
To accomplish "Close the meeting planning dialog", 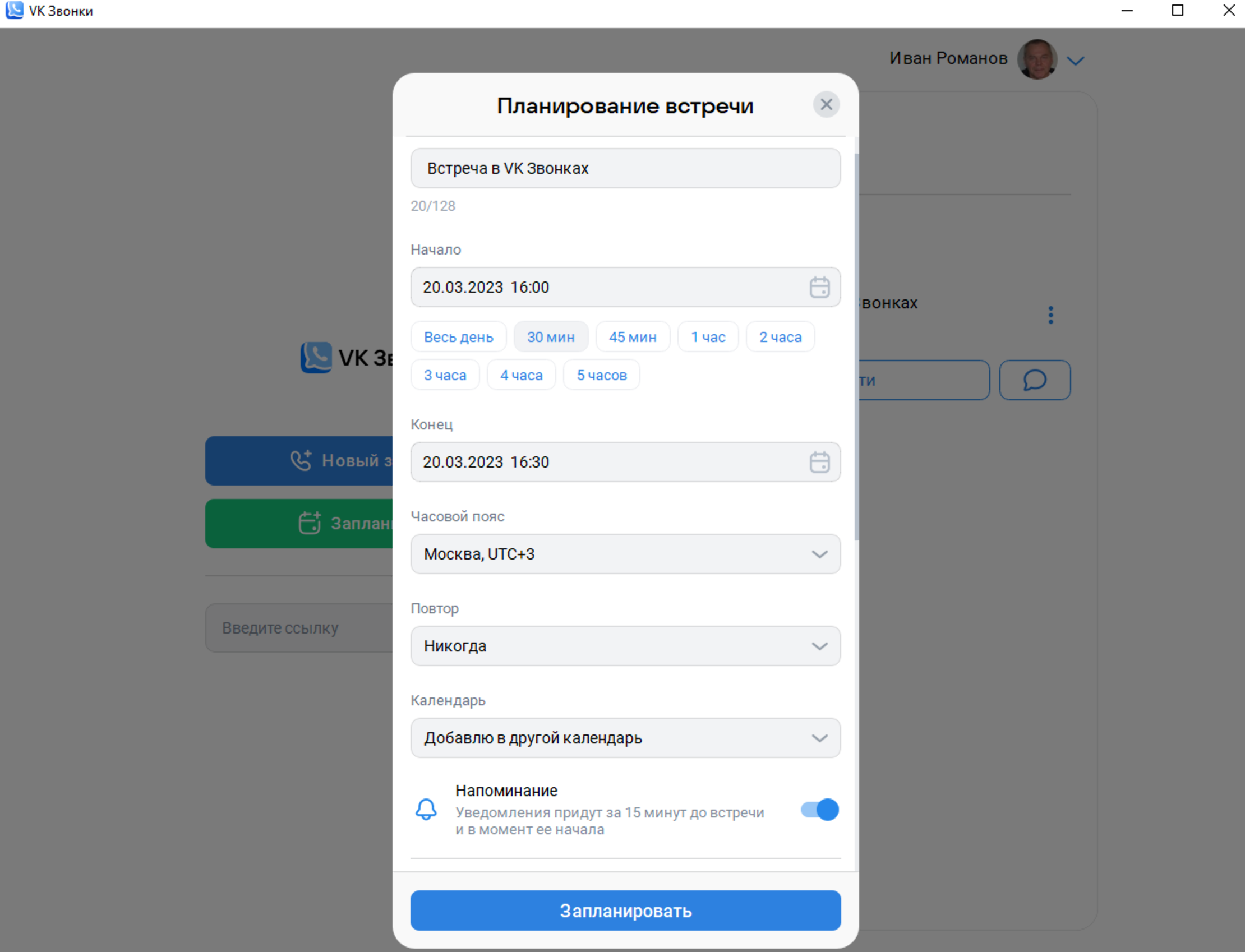I will (x=826, y=104).
